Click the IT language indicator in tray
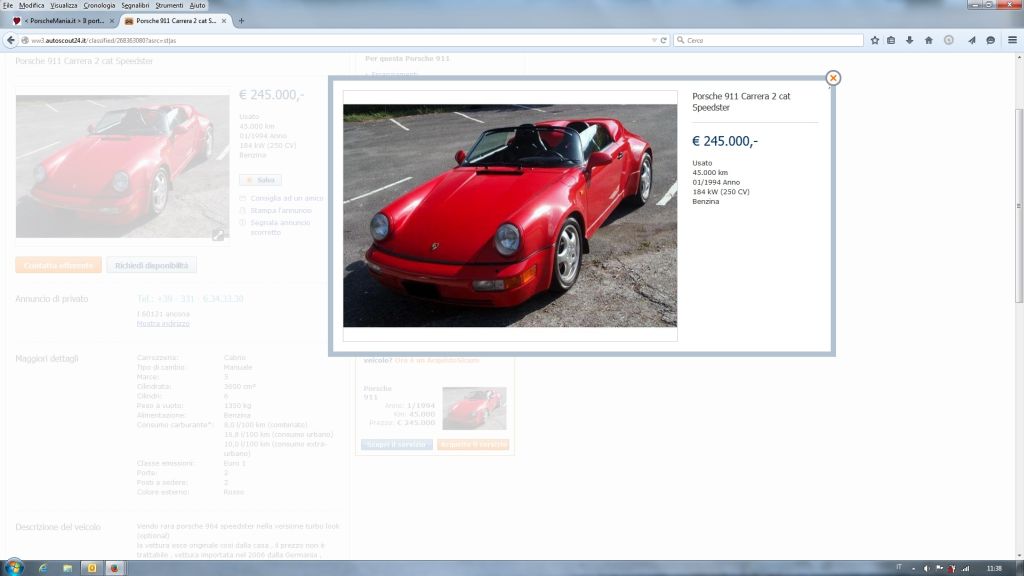This screenshot has height=576, width=1024. (899, 568)
